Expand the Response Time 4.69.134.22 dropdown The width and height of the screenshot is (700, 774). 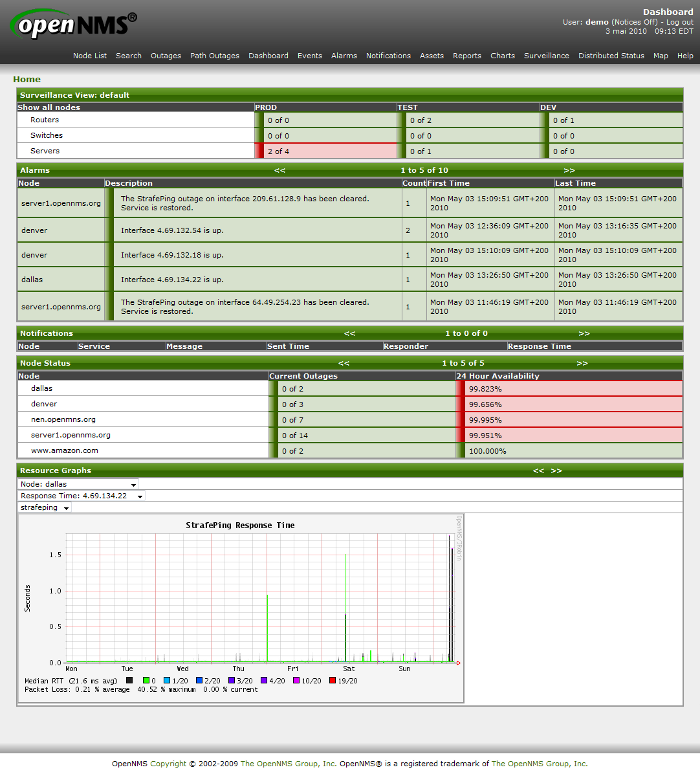(82, 496)
